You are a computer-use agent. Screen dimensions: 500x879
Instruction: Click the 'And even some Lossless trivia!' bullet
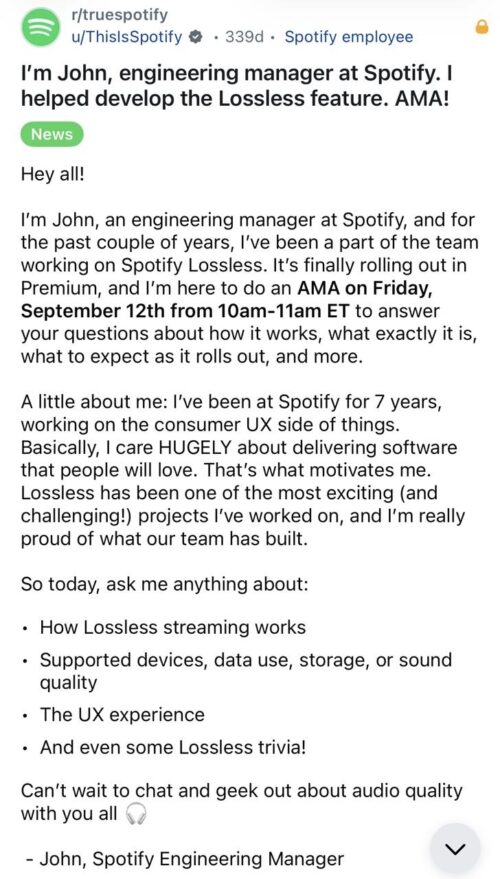[173, 747]
